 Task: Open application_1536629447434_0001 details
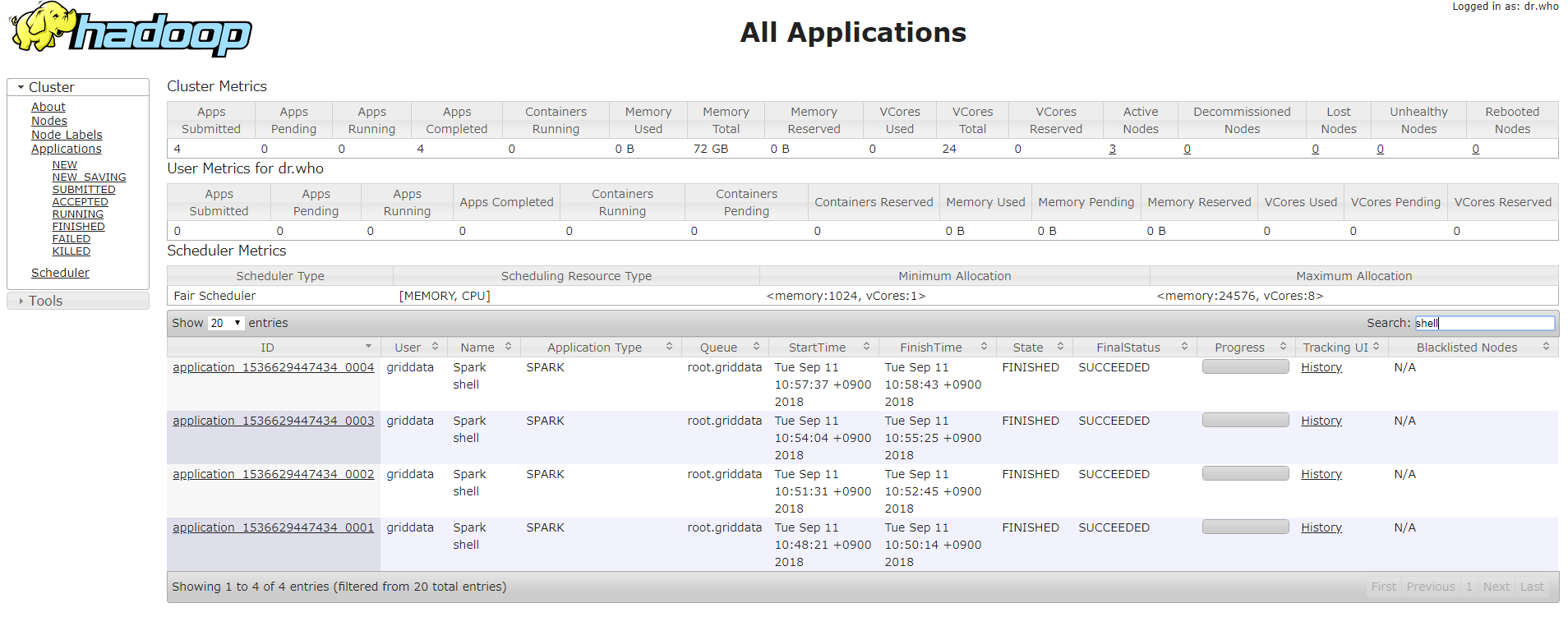tap(273, 527)
